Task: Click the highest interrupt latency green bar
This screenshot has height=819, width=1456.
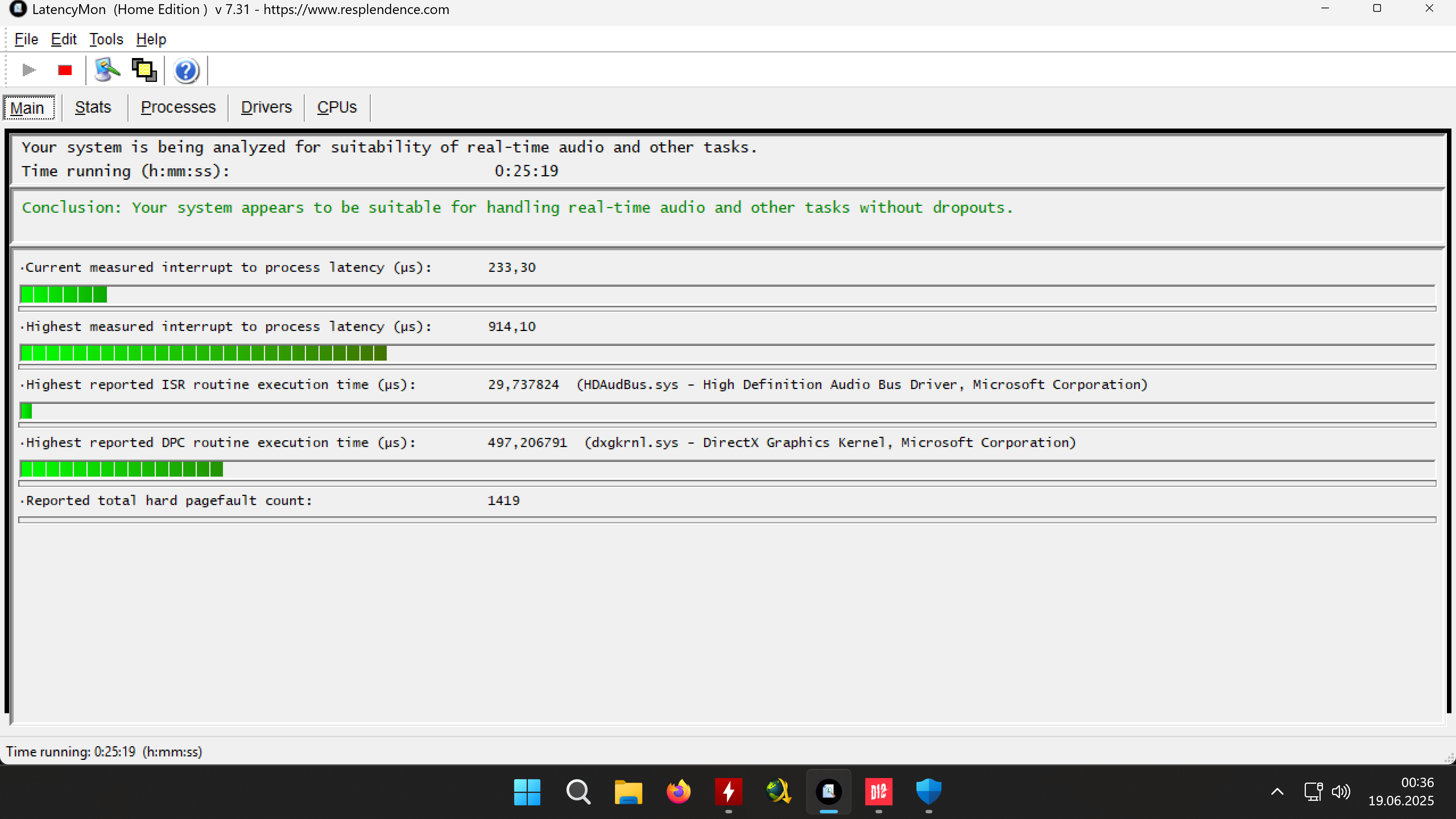Action: (204, 354)
